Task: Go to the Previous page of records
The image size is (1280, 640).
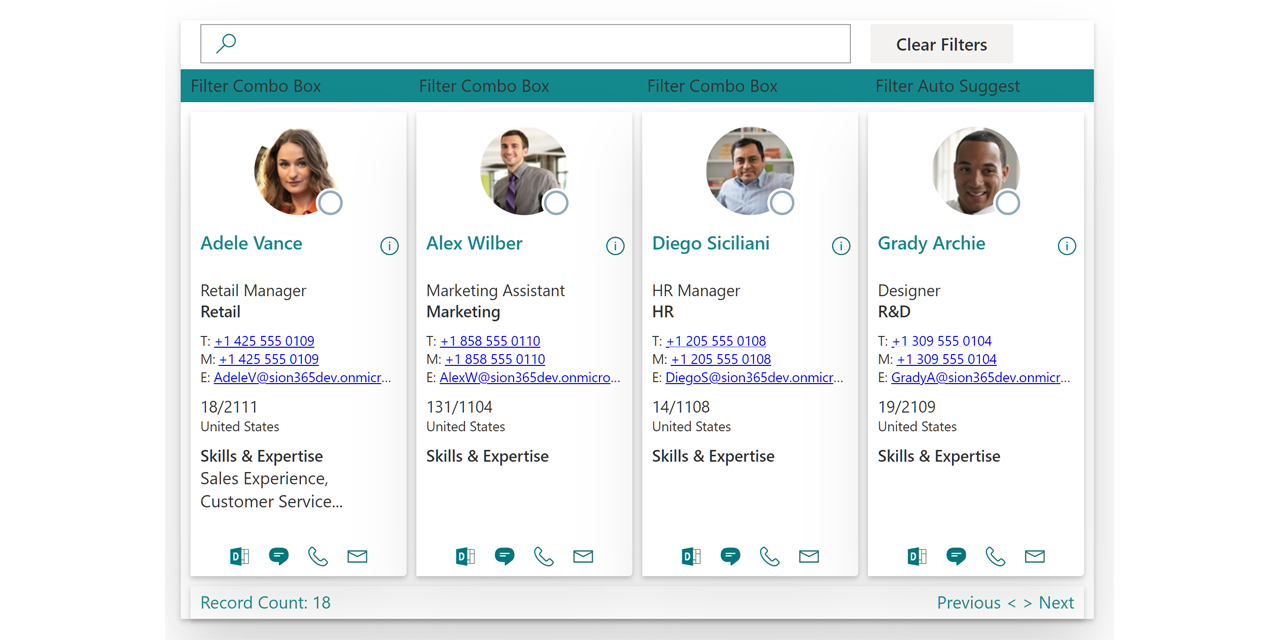Action: [975, 603]
